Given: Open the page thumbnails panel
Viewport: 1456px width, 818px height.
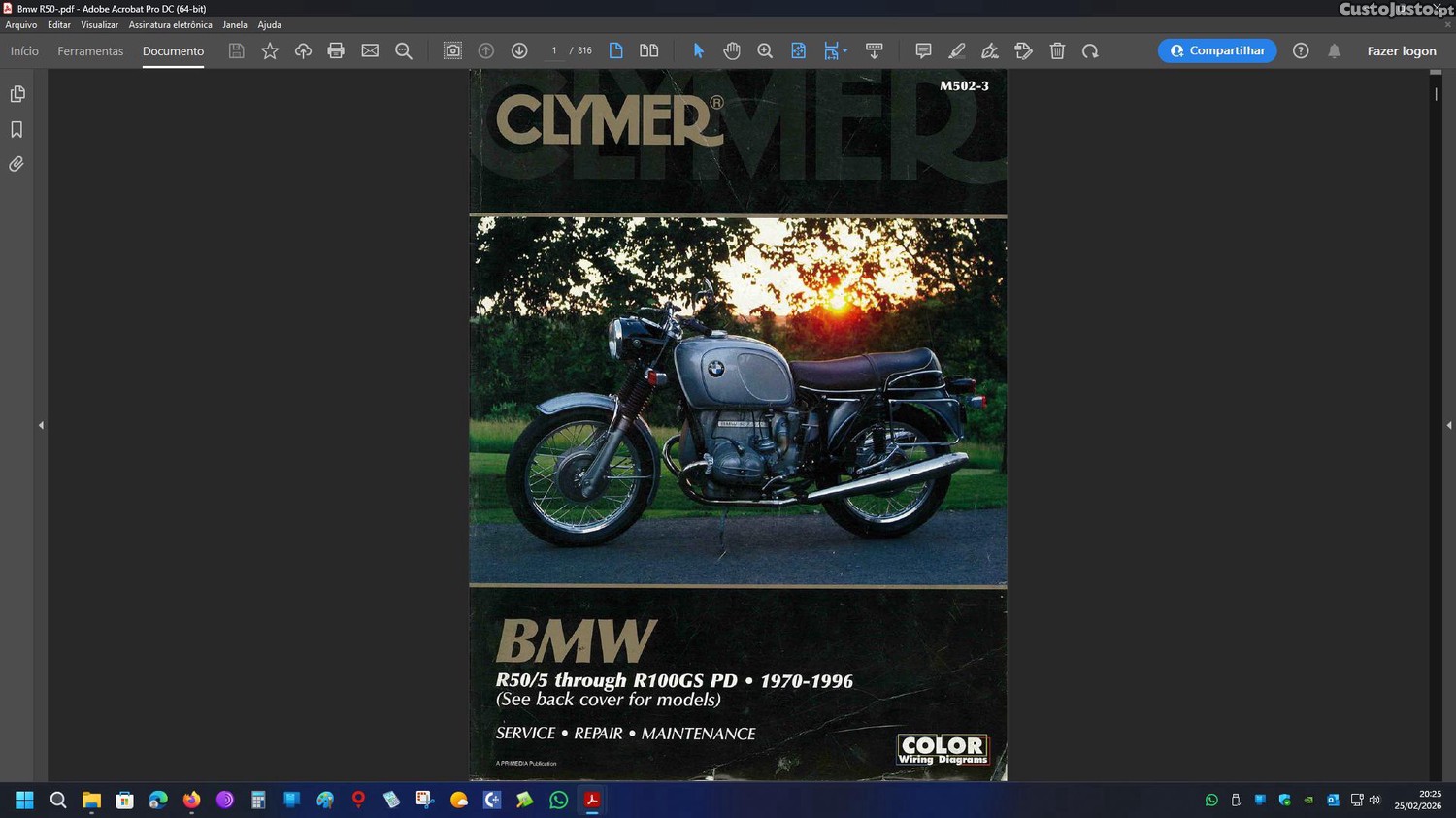Looking at the screenshot, I should click(x=17, y=94).
